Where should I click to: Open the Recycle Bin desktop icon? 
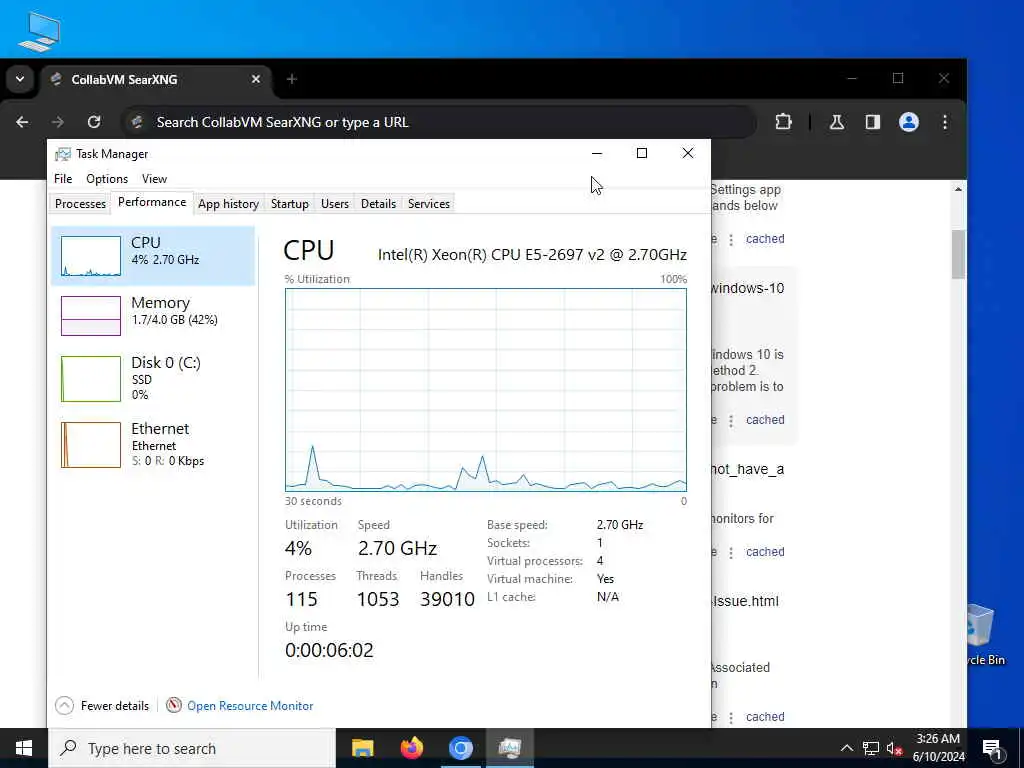[985, 633]
